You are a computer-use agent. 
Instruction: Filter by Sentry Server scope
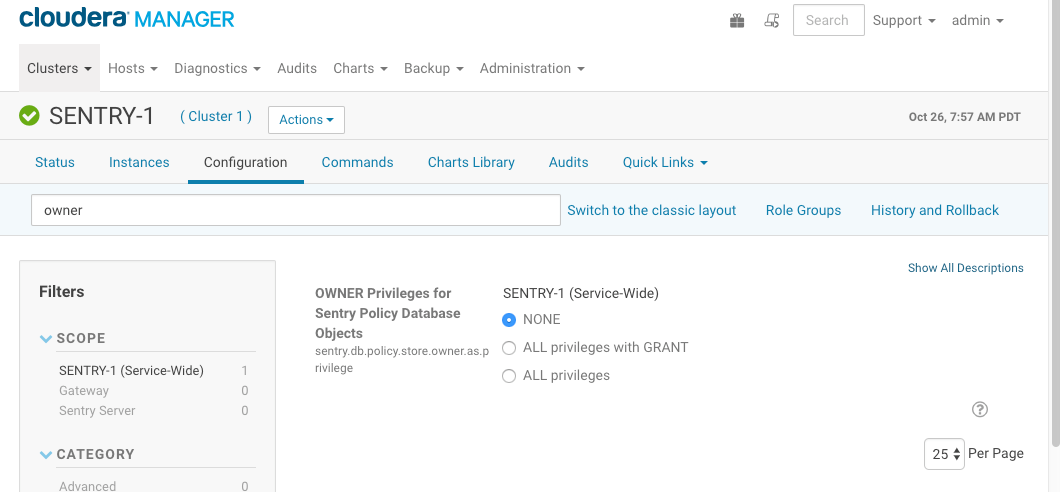click(97, 411)
